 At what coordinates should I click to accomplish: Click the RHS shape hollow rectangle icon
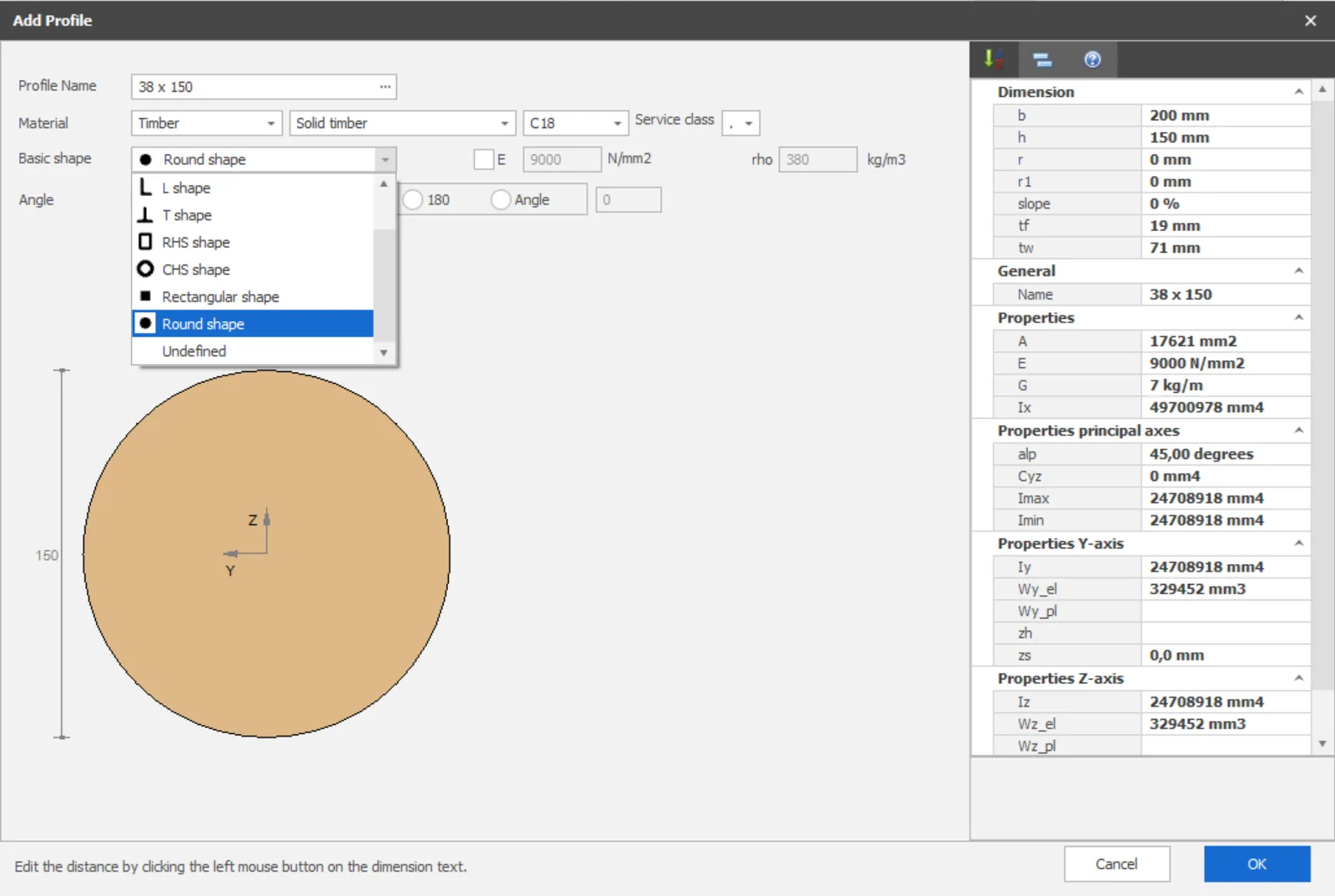click(x=145, y=242)
